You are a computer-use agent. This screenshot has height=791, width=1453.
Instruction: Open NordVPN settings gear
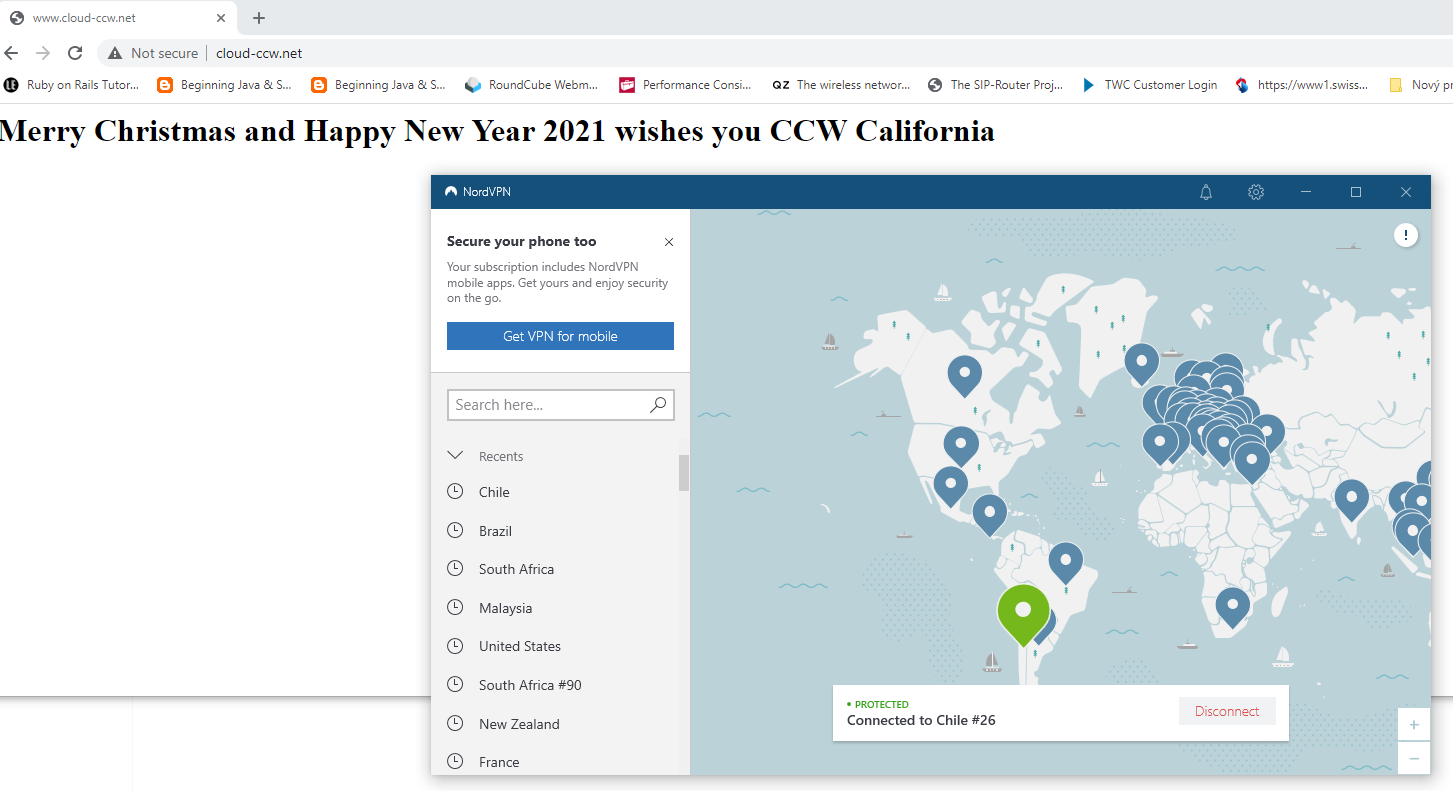tap(1256, 192)
